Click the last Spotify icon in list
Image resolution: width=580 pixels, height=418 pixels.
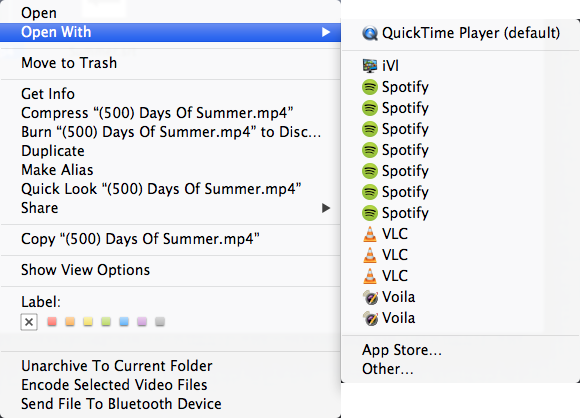pos(370,213)
